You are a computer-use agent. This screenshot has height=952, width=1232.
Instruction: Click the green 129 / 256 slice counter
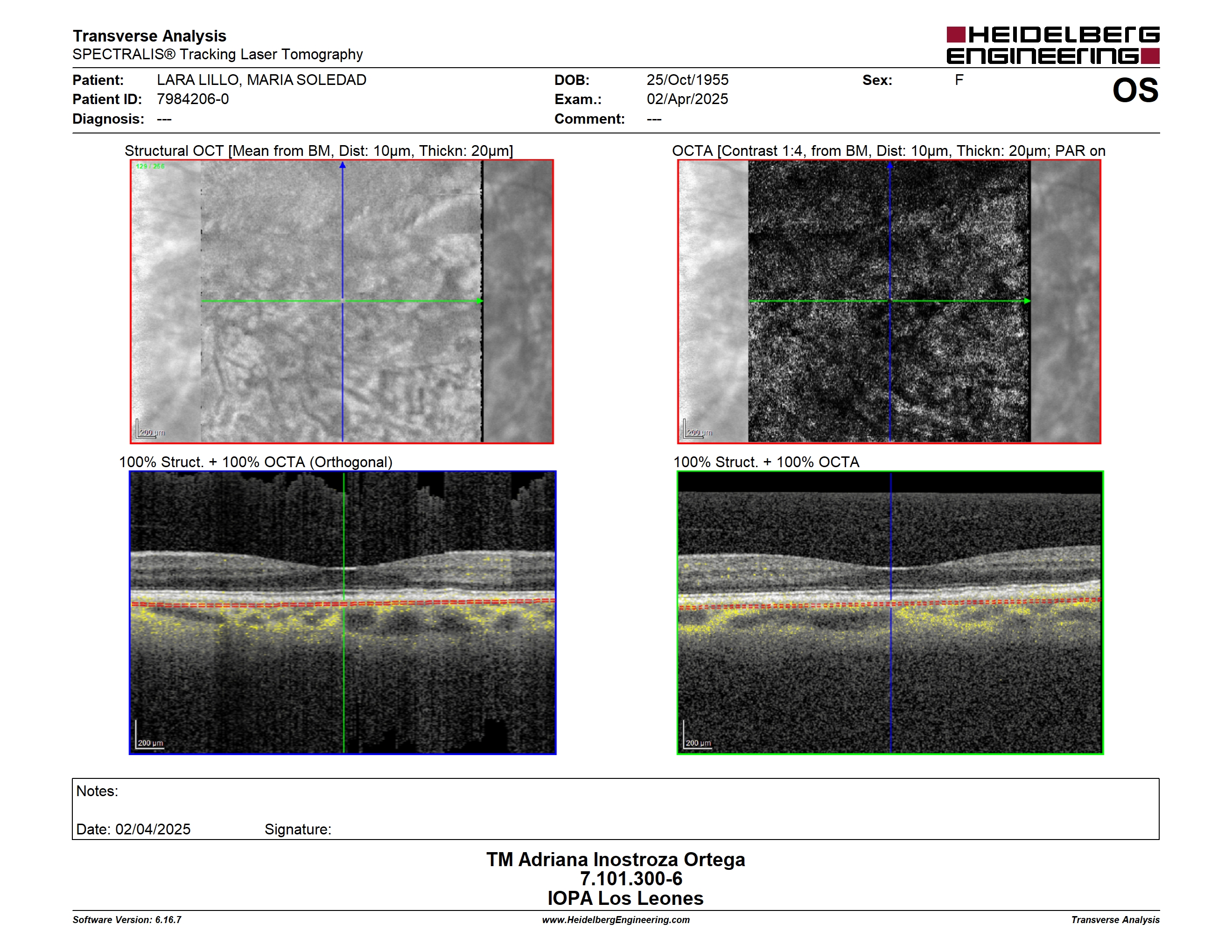coord(150,167)
